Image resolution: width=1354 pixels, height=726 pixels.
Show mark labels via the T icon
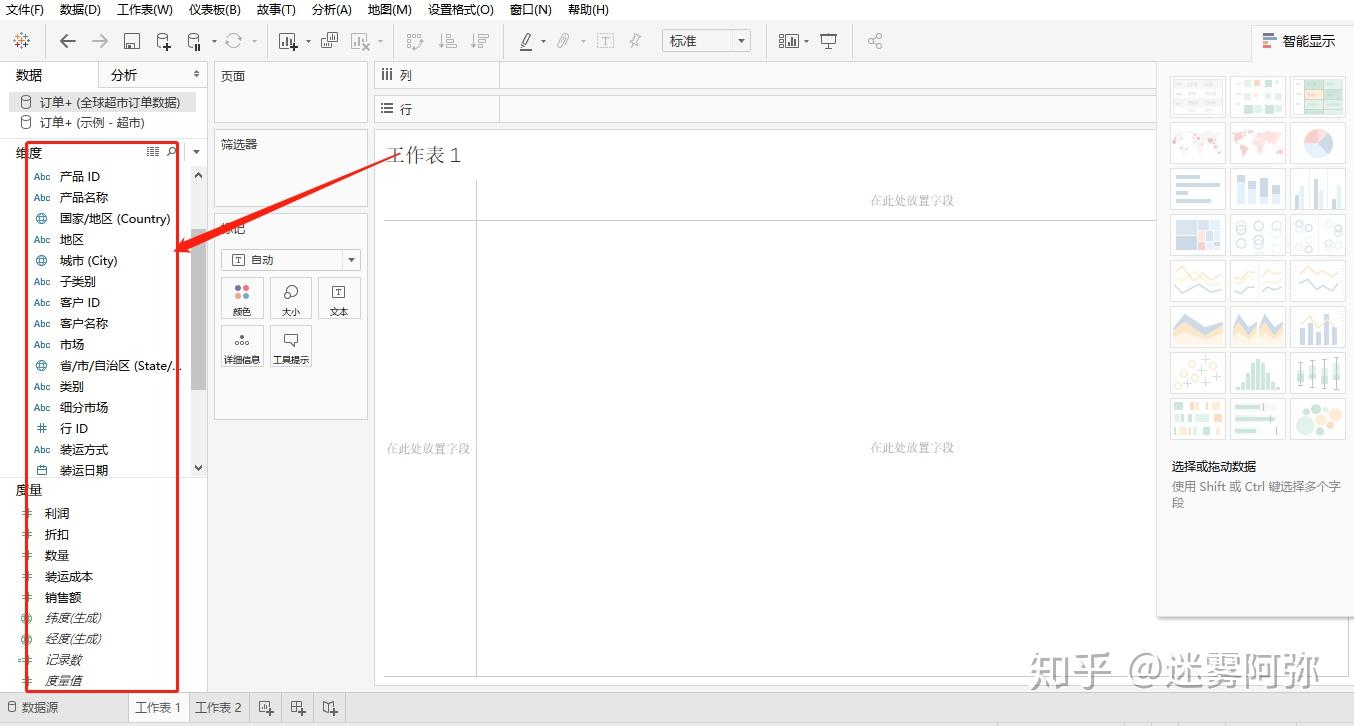605,41
